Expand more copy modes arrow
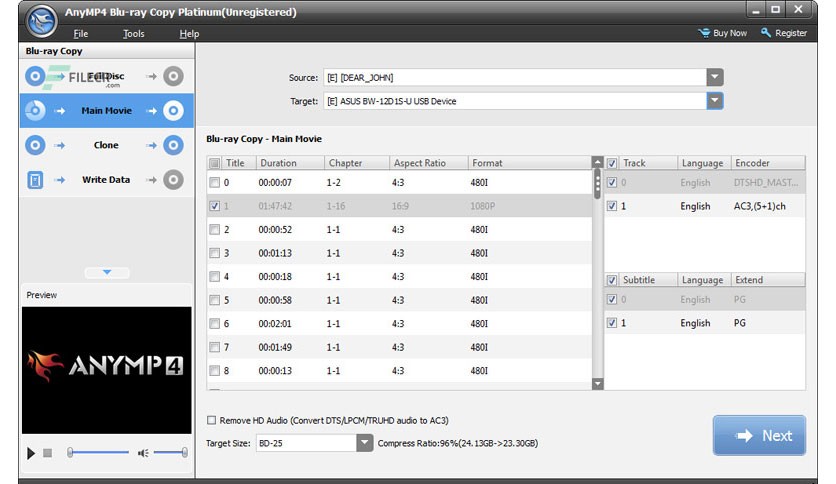 (x=107, y=272)
